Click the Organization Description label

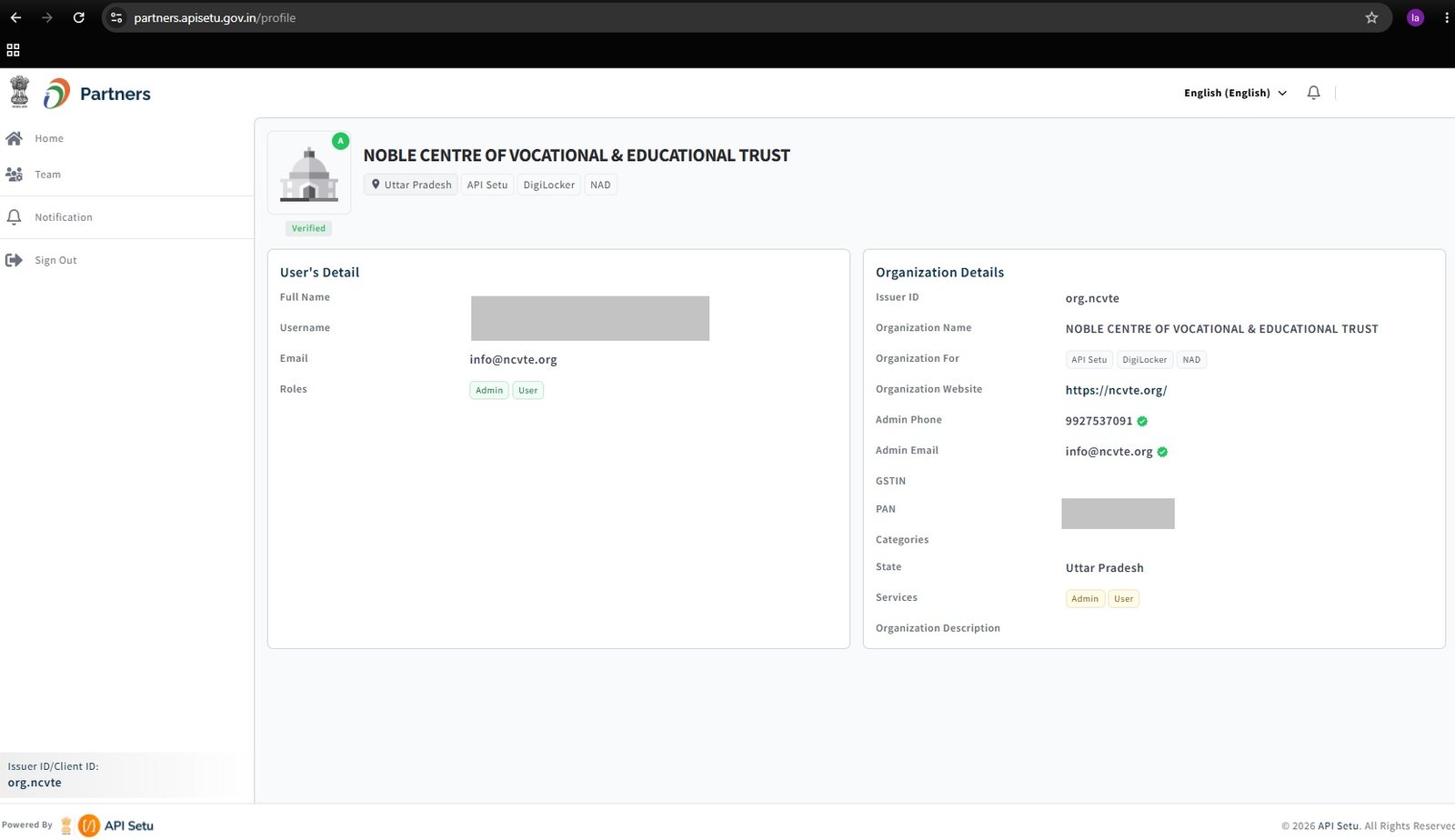coord(938,628)
